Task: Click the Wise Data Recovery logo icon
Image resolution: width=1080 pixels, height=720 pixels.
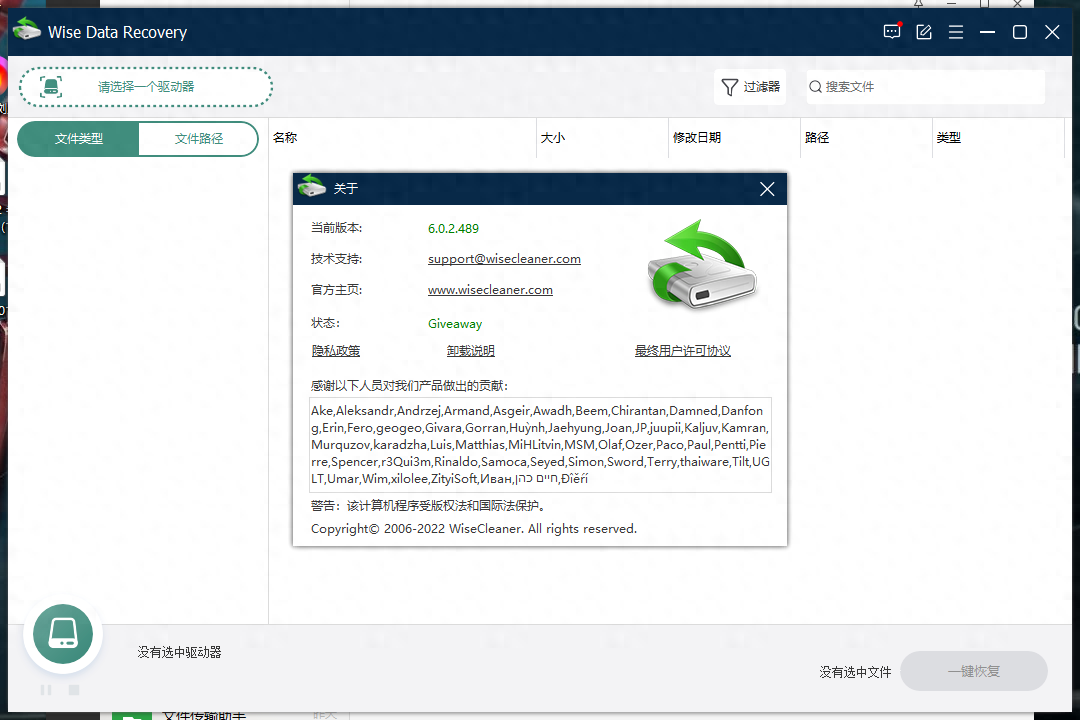Action: [26, 30]
